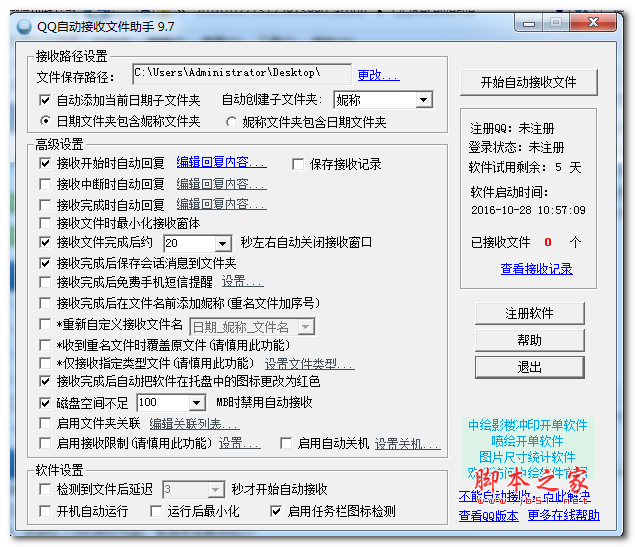635x547 pixels.
Task: Toggle 磁盘空间不足 checkbox
Action: click(x=45, y=402)
